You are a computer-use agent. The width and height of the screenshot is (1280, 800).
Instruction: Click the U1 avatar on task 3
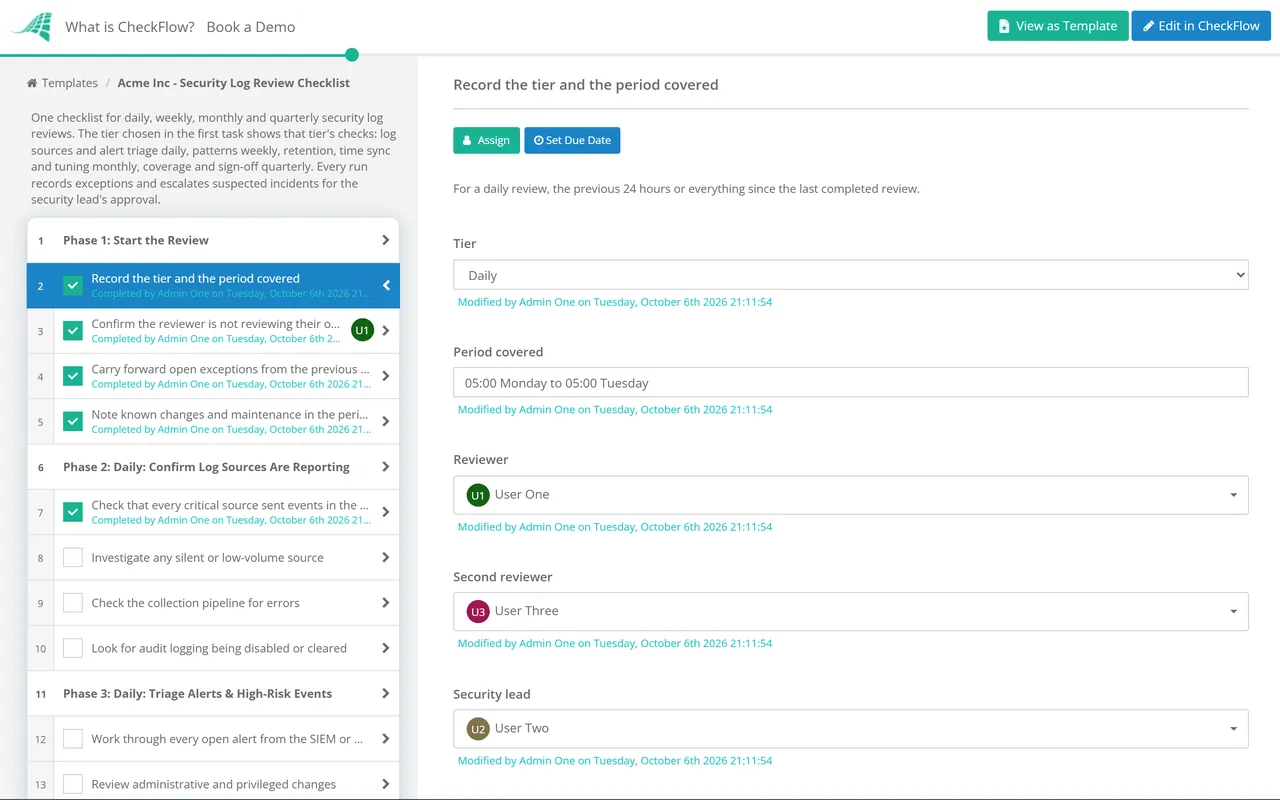362,330
